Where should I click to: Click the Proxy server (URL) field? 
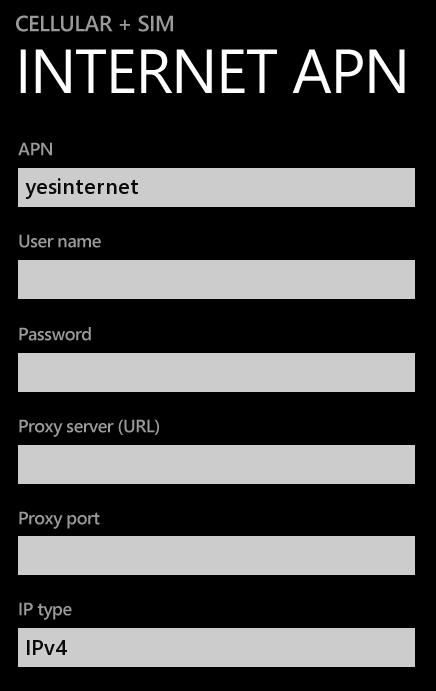click(216, 464)
